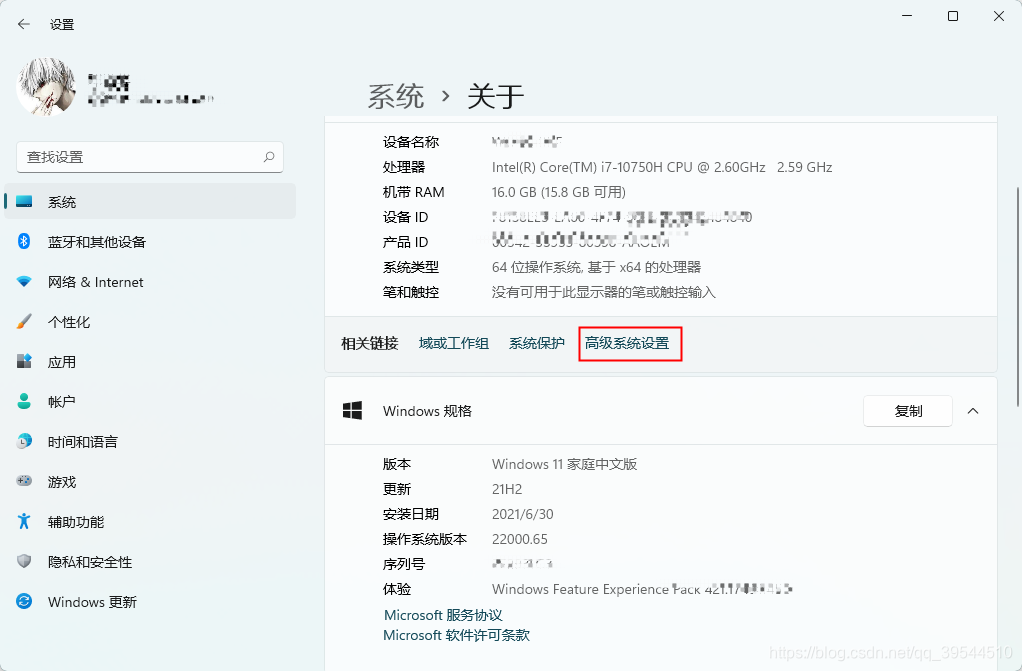Click the 复制 button for Windows 规格
Screen dimensions: 1022x671
point(908,411)
